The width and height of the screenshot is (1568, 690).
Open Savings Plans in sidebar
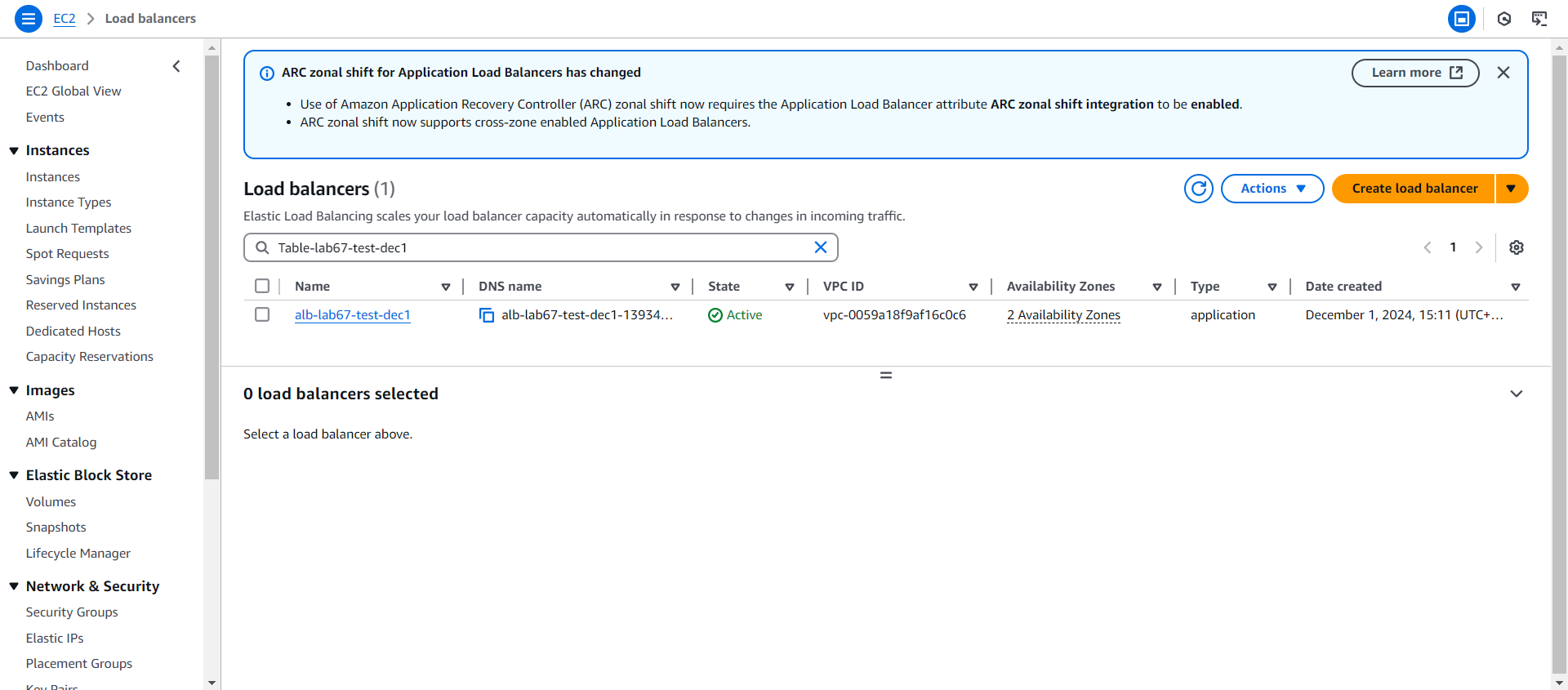(x=65, y=280)
